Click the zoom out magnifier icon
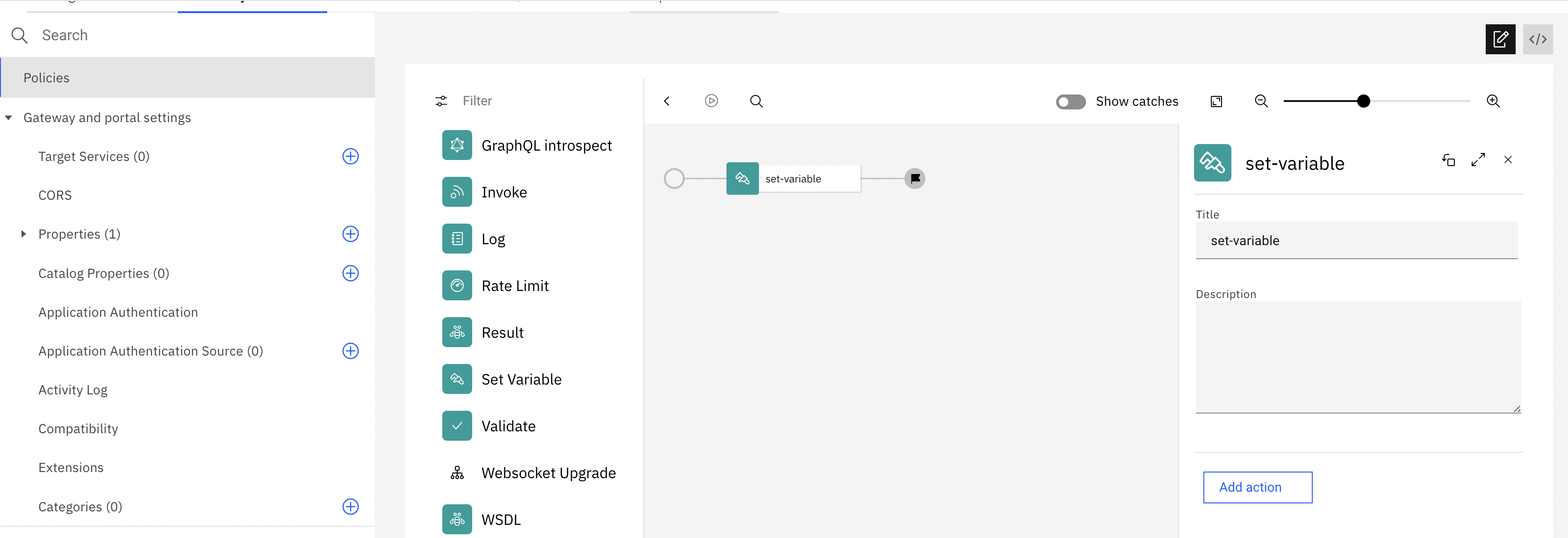 point(1260,101)
